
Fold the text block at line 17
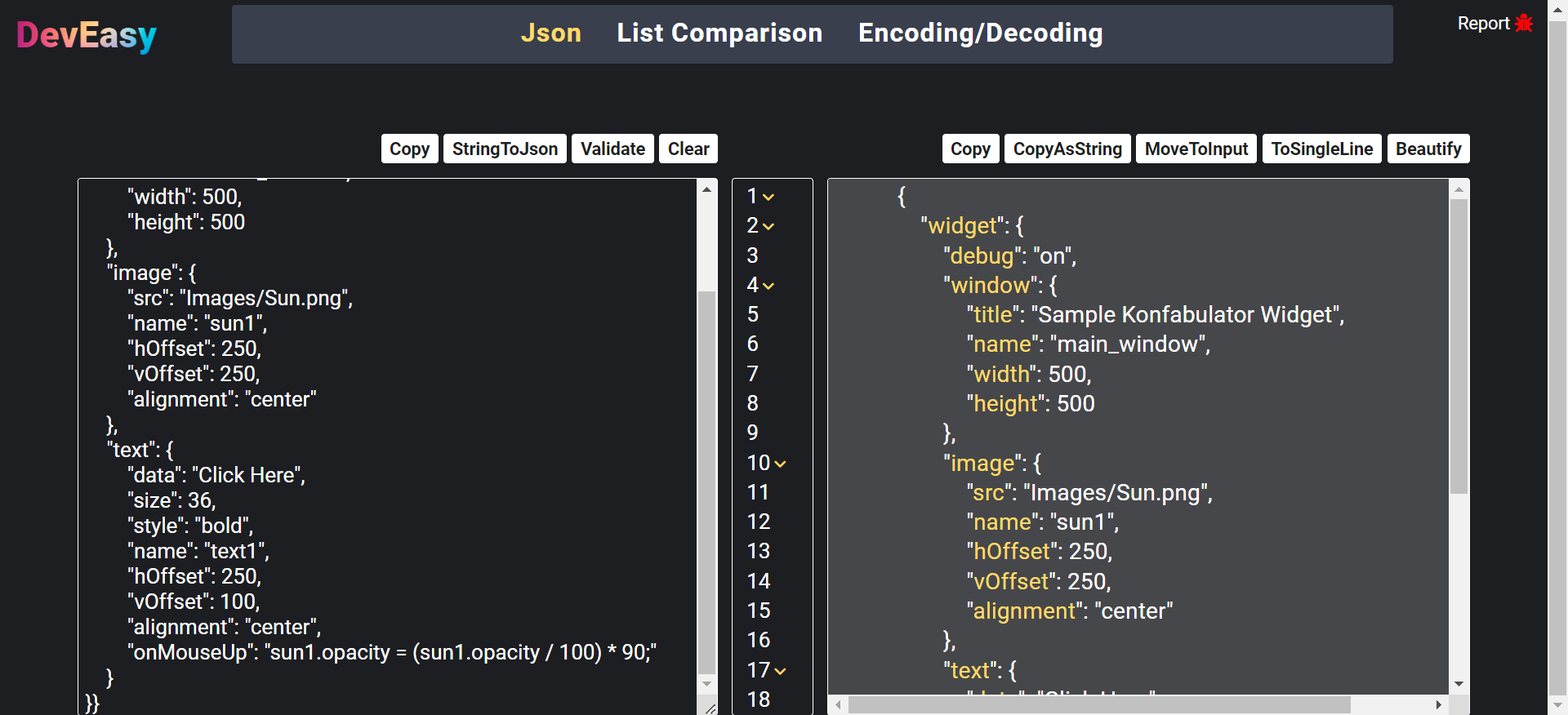[x=780, y=672]
